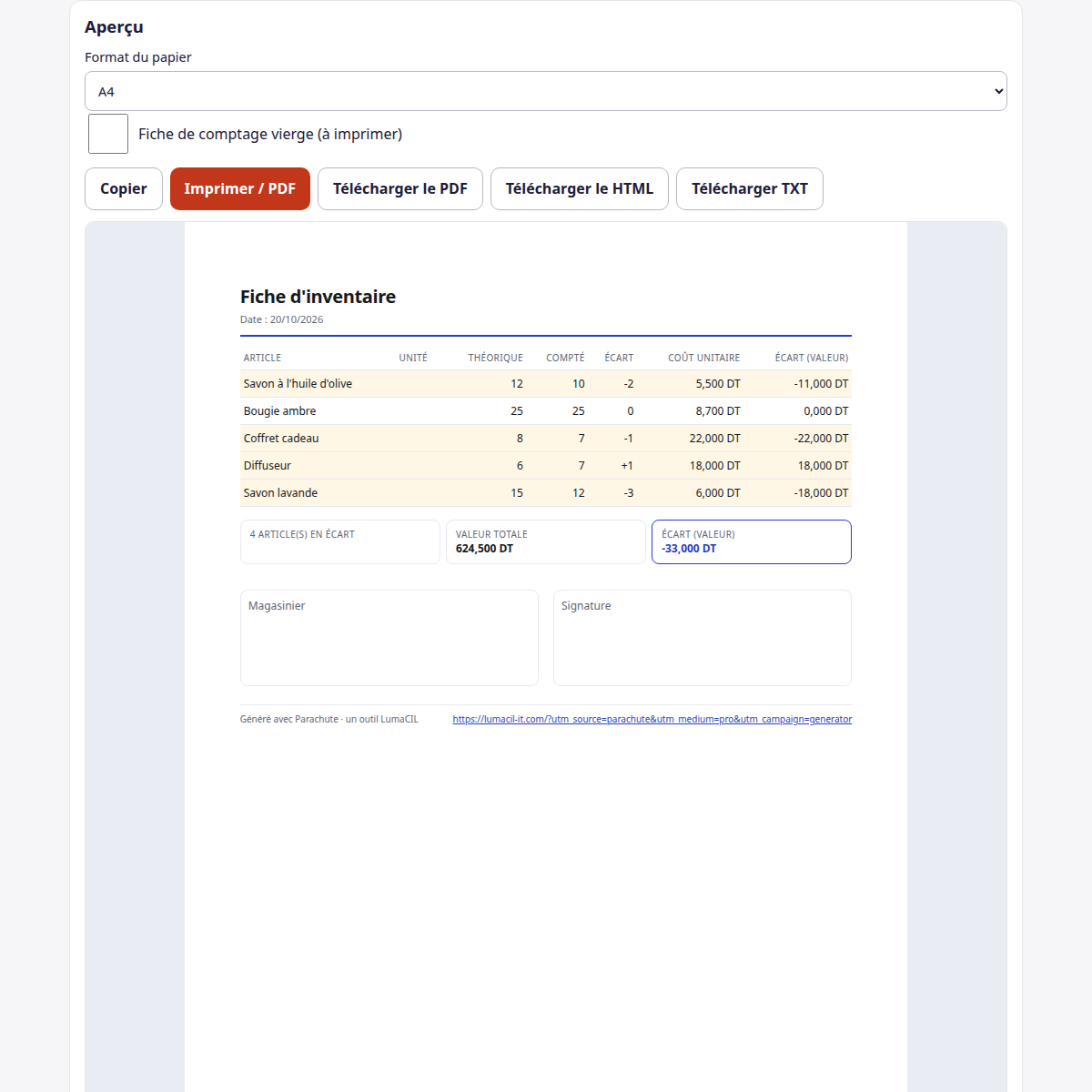1092x1092 pixels.
Task: Click the 6,000 DT unit cost cell
Action: (x=718, y=493)
